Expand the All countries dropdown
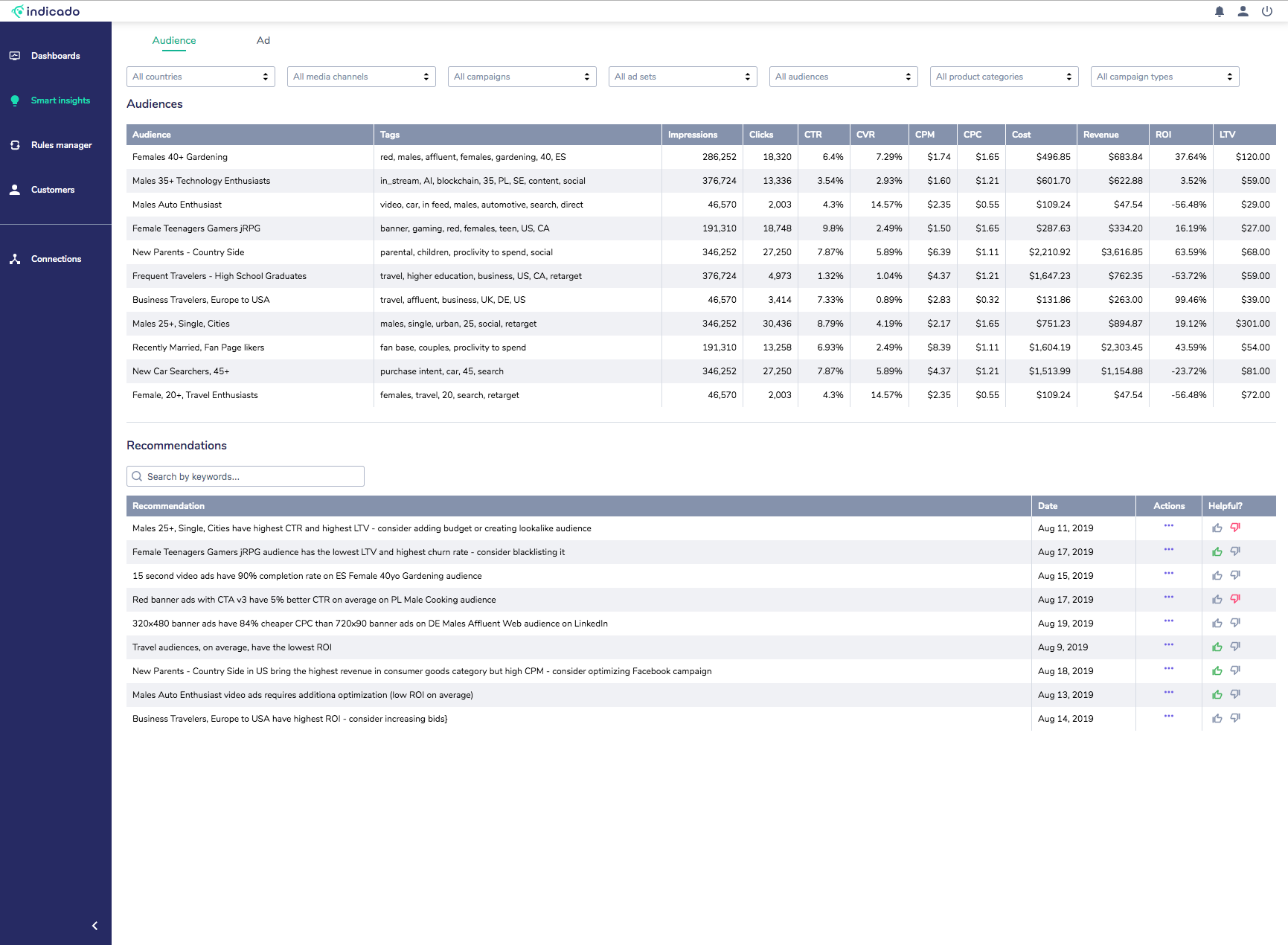Screen dimensions: 1288x945 click(201, 77)
